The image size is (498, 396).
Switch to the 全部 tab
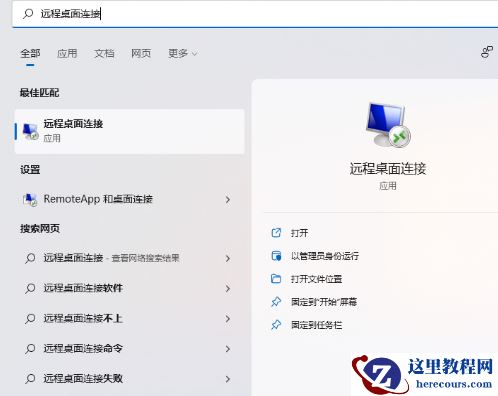tap(30, 53)
